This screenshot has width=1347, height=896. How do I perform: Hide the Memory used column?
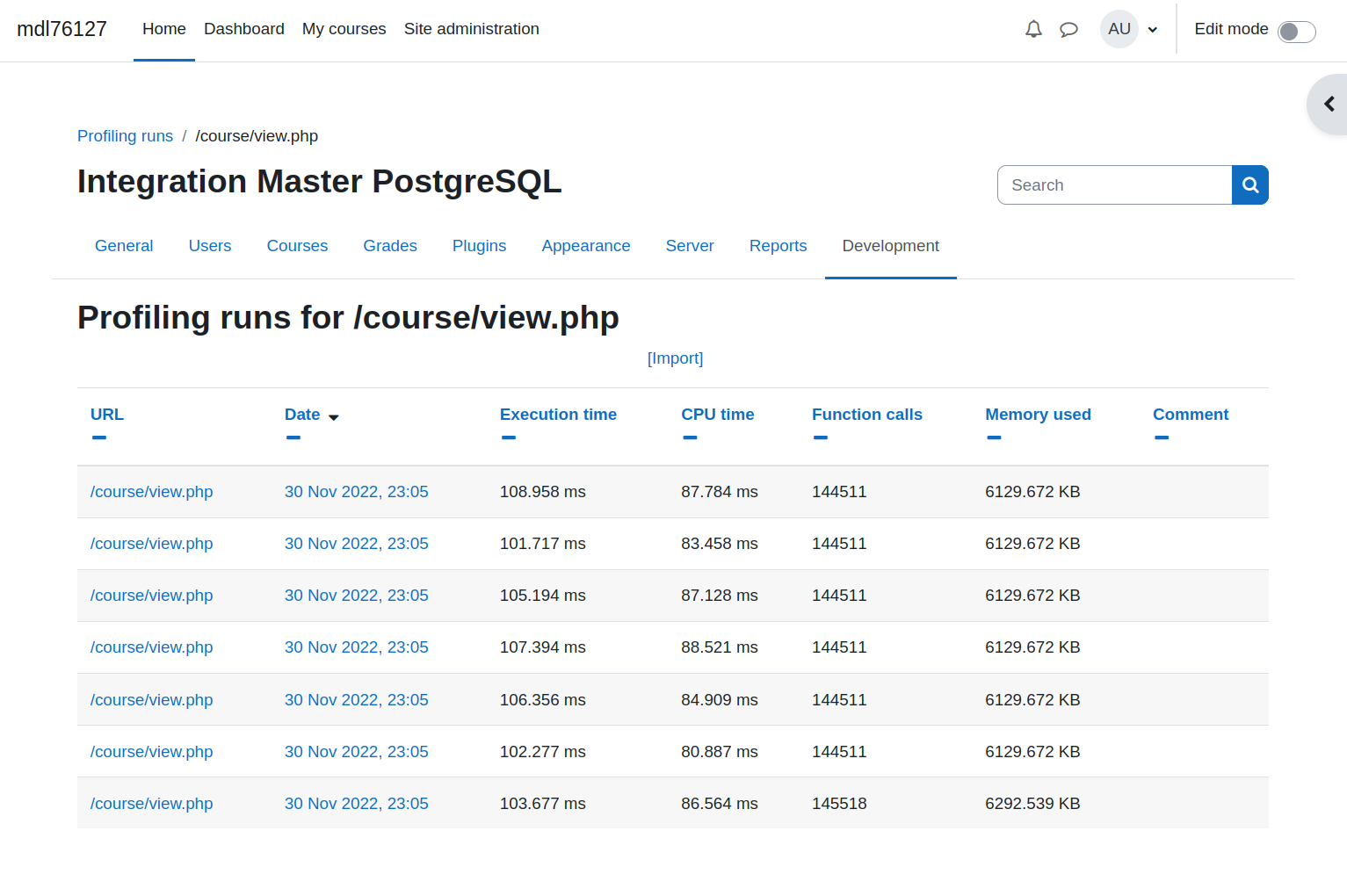994,437
